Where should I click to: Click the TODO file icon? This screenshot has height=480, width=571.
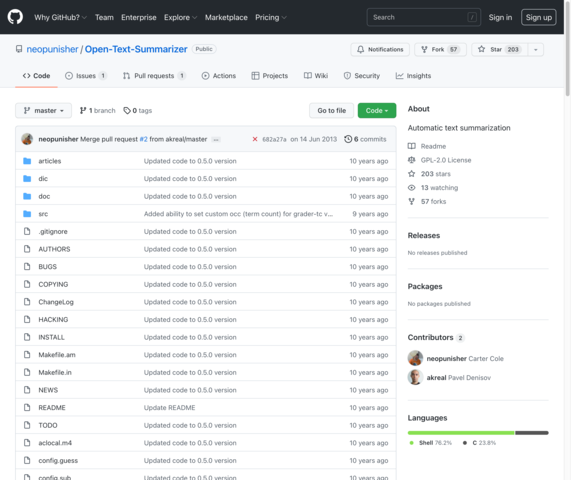tap(27, 425)
